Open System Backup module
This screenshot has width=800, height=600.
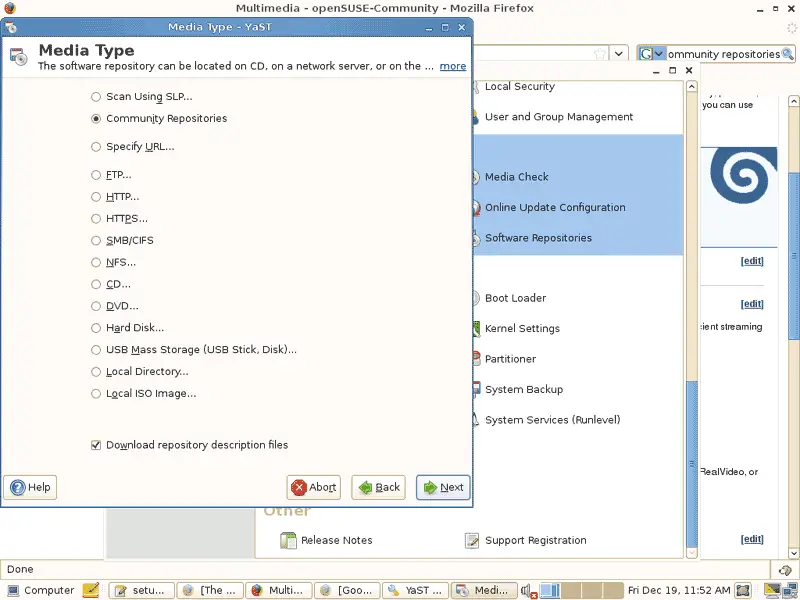click(x=524, y=390)
